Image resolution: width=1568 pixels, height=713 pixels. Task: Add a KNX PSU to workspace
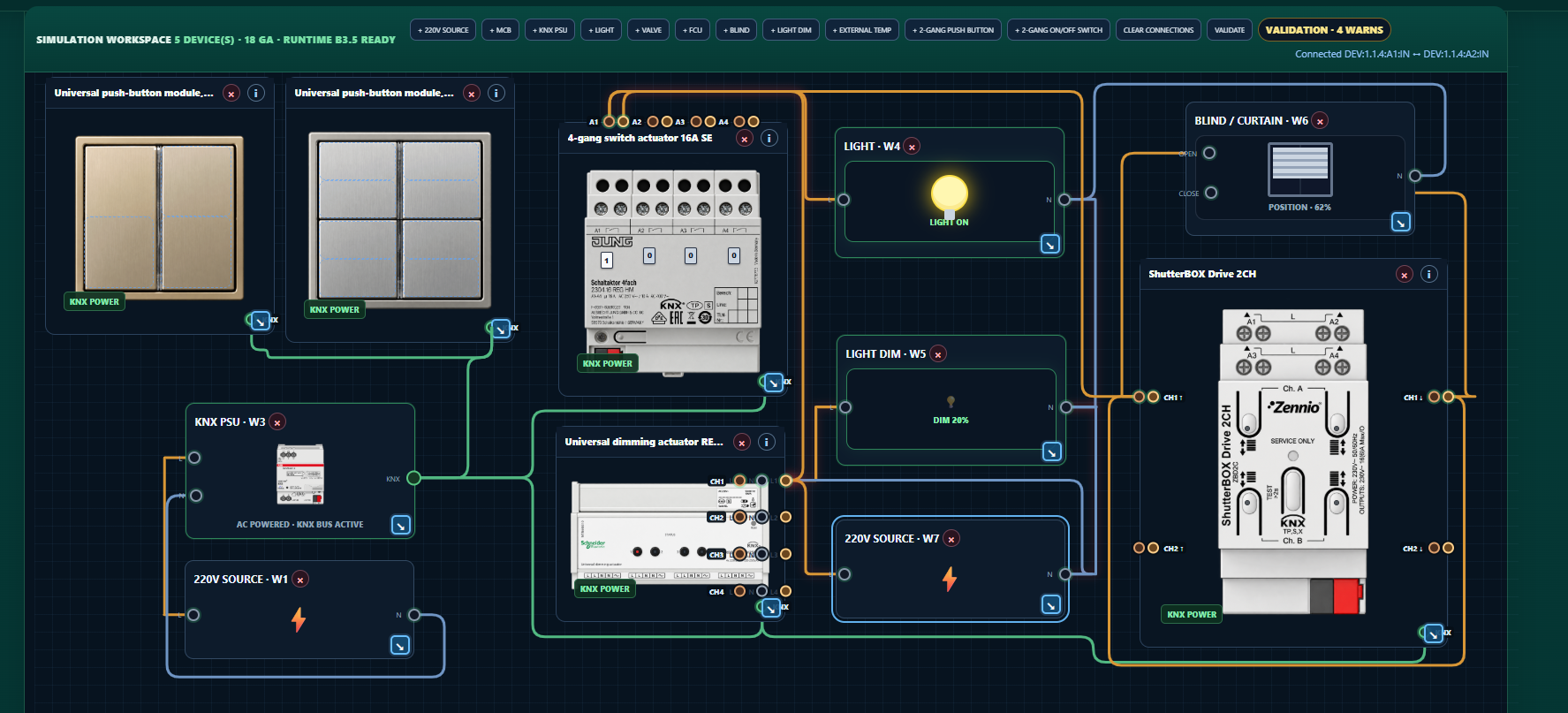click(549, 30)
